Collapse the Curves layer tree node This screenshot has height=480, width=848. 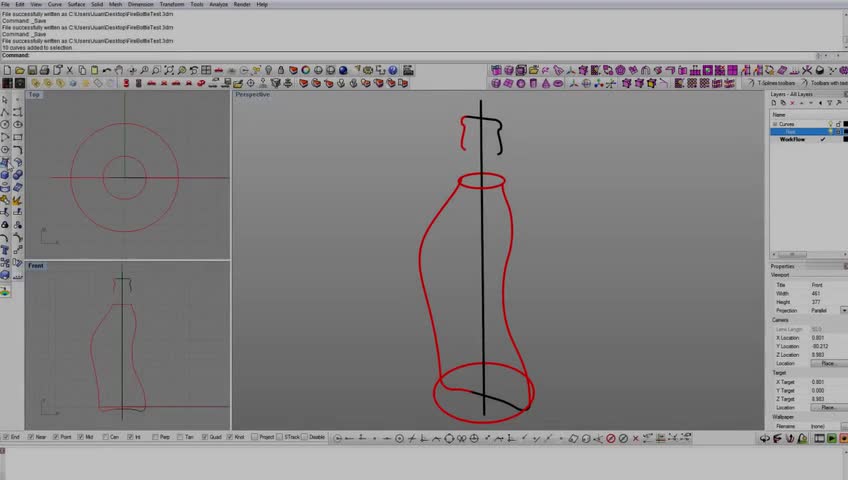[x=775, y=124]
